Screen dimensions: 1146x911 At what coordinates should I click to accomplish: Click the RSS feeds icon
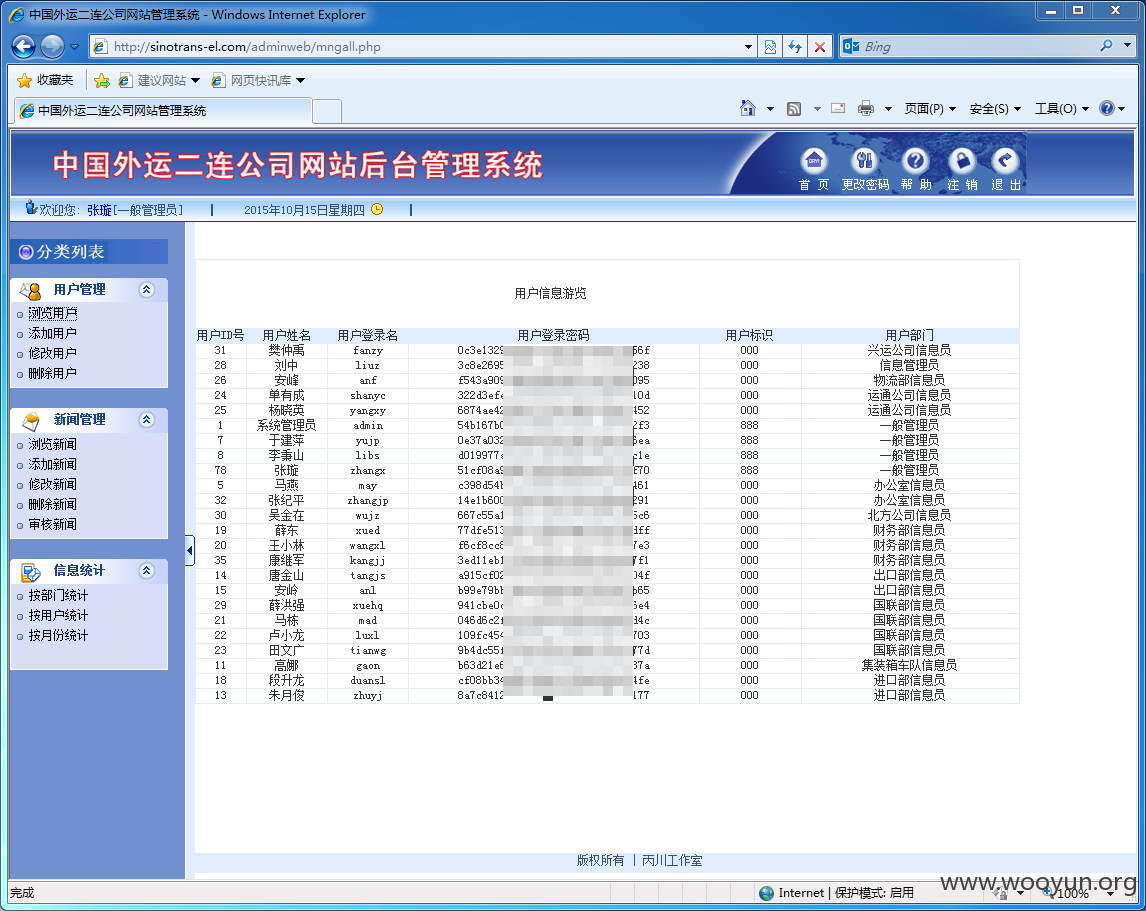tap(794, 109)
